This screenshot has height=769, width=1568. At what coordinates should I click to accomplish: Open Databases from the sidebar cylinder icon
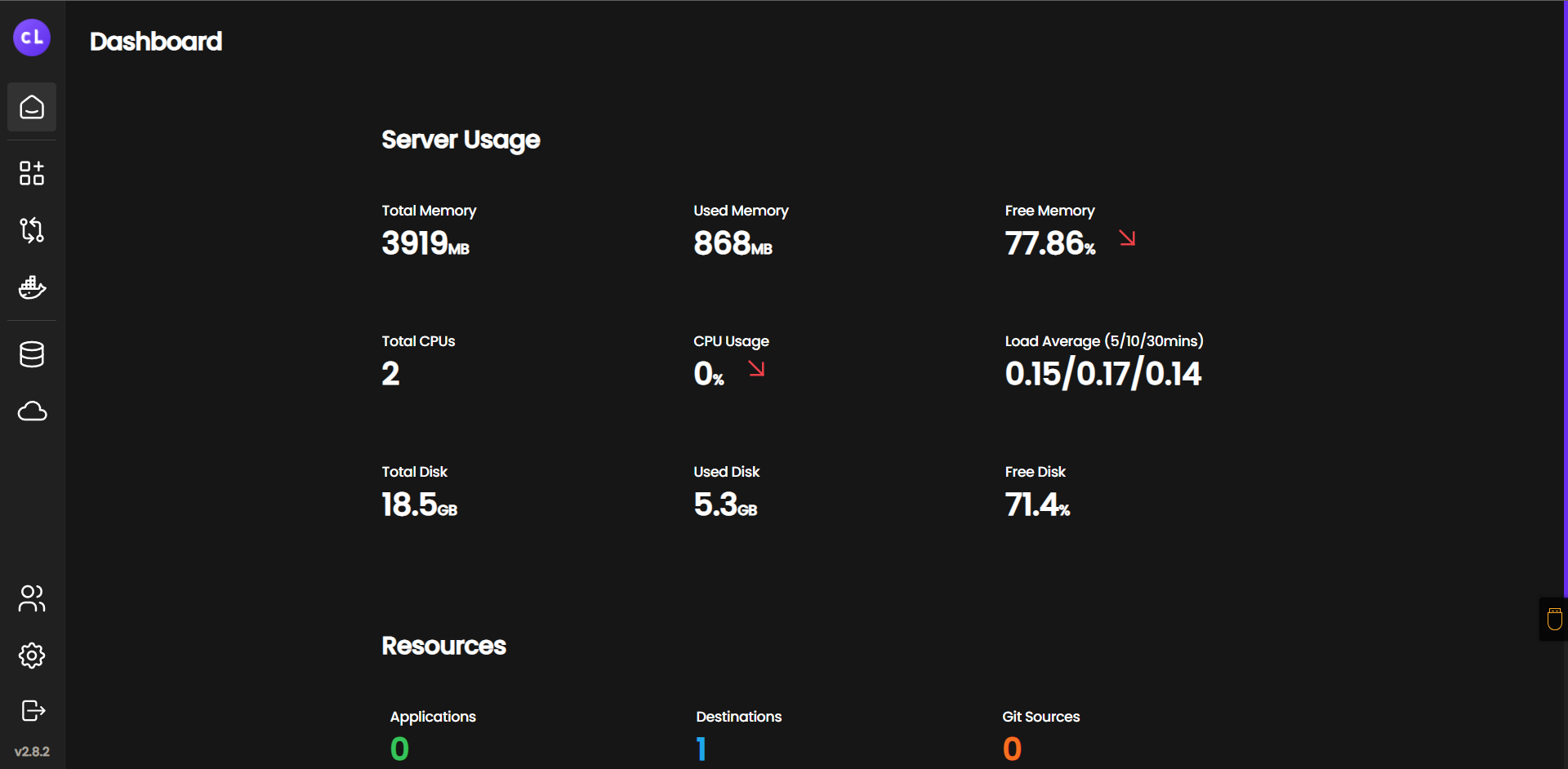pyautogui.click(x=32, y=354)
